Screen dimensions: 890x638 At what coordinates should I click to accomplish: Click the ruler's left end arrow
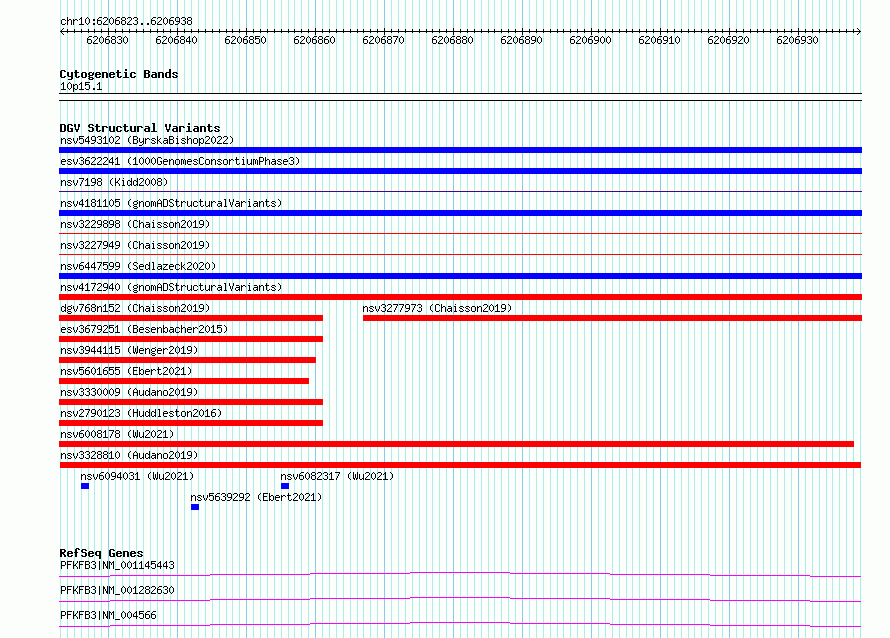click(x=62, y=31)
